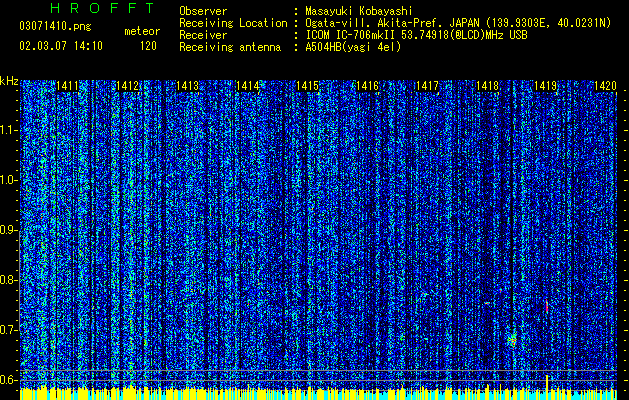The image size is (629, 400).
Task: Click the Receiving Location label
Action: 233,23
